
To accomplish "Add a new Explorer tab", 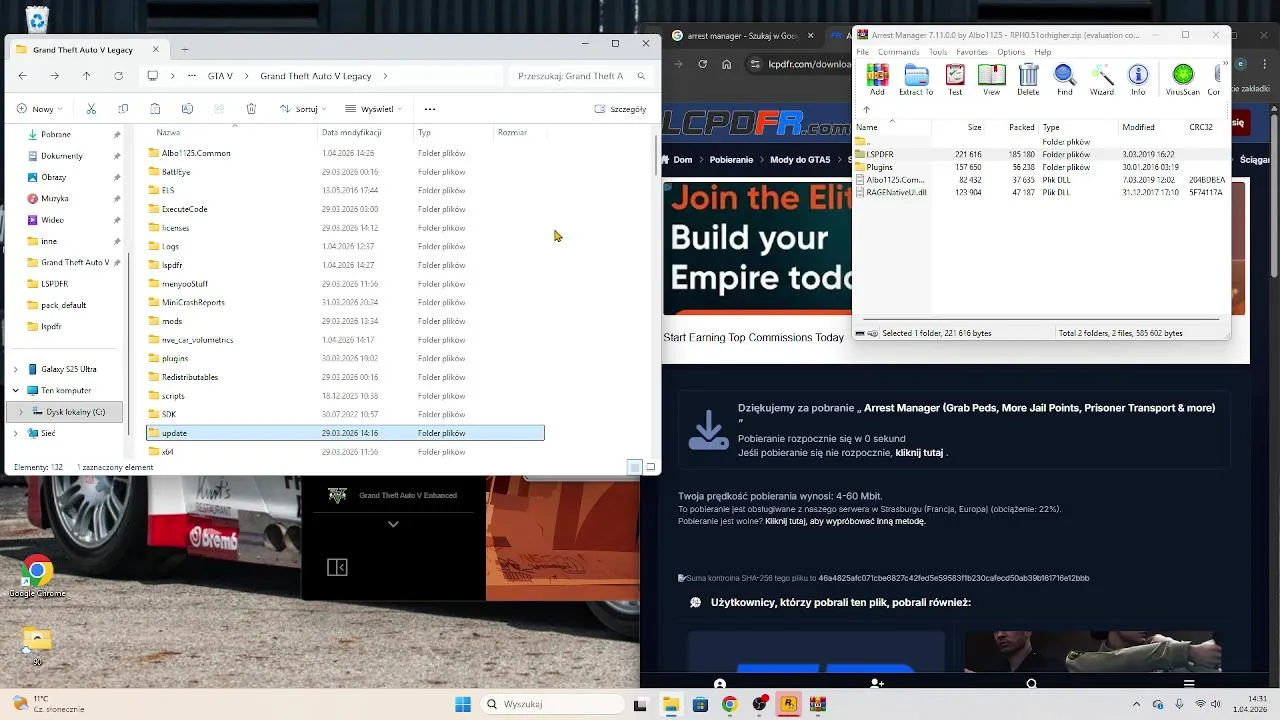I will point(185,49).
